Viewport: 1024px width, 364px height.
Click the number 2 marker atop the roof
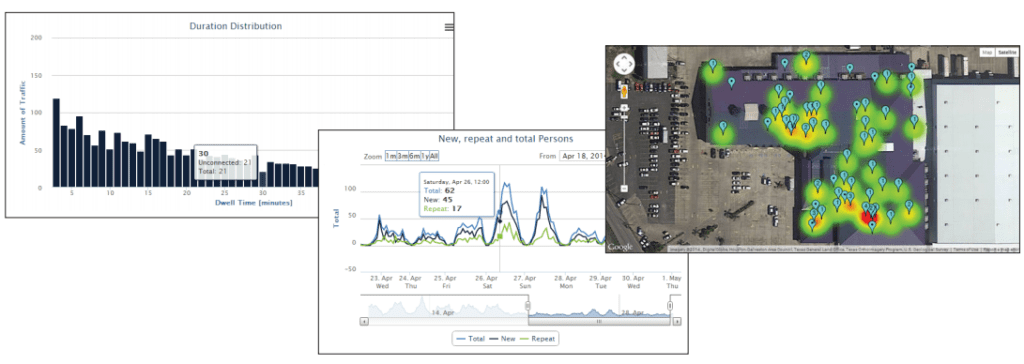point(806,58)
